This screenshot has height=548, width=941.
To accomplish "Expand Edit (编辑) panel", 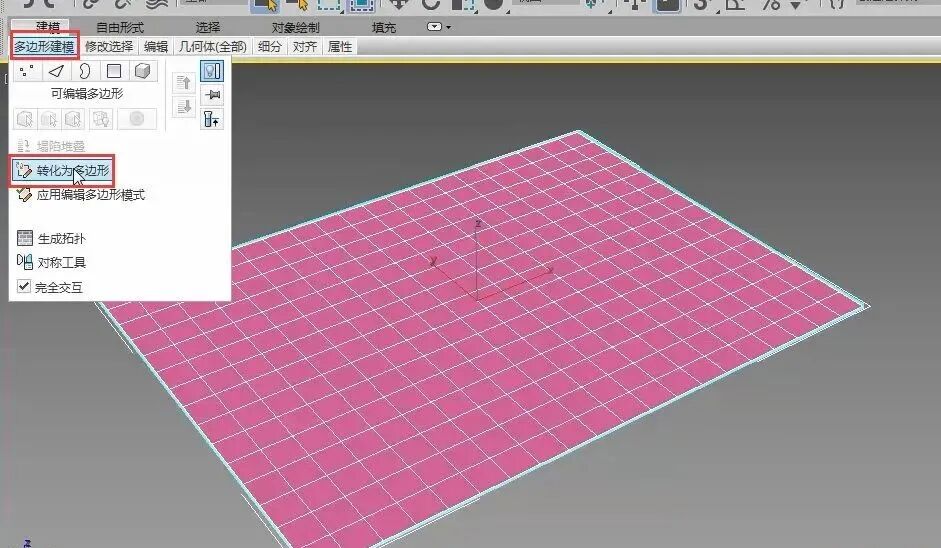I will [x=155, y=46].
